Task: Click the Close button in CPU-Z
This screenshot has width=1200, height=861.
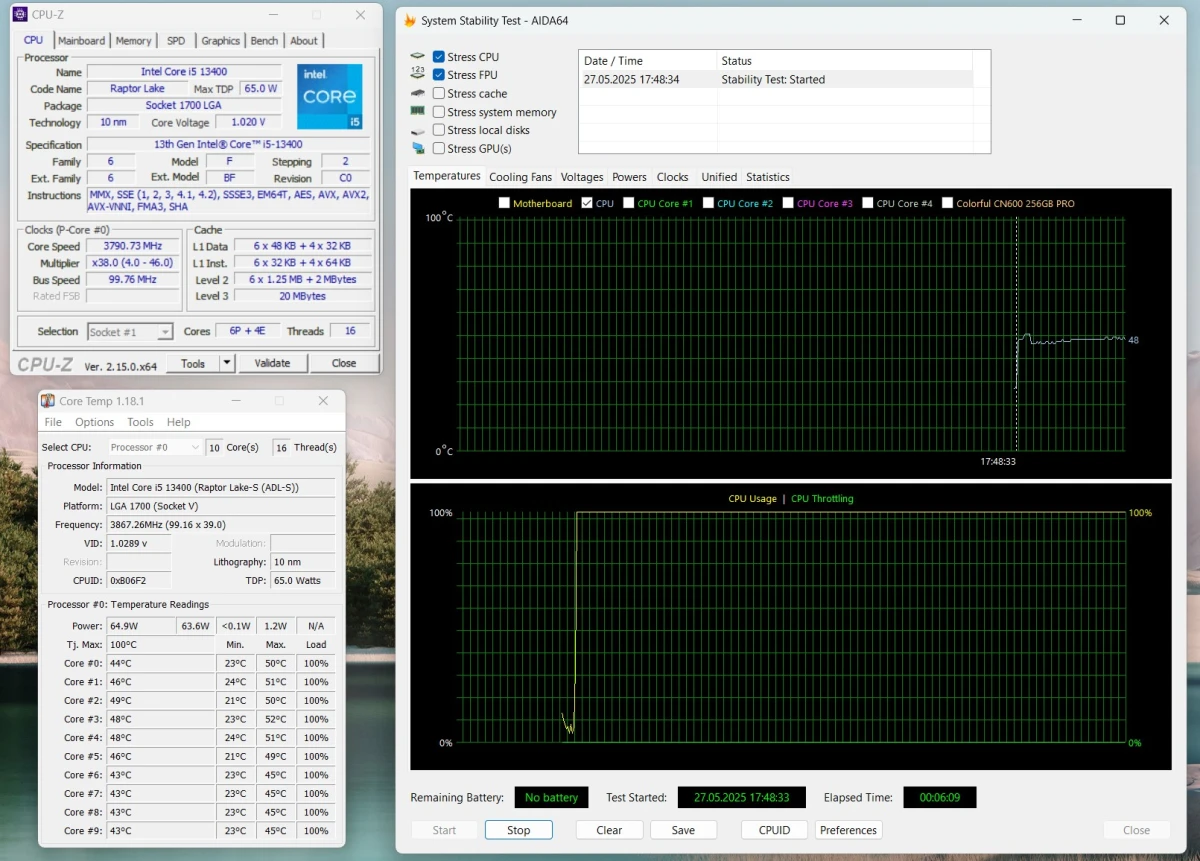Action: (344, 363)
